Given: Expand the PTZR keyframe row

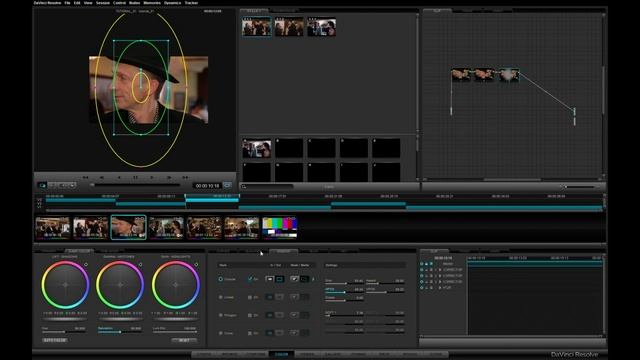Looking at the screenshot, I should pos(440,288).
